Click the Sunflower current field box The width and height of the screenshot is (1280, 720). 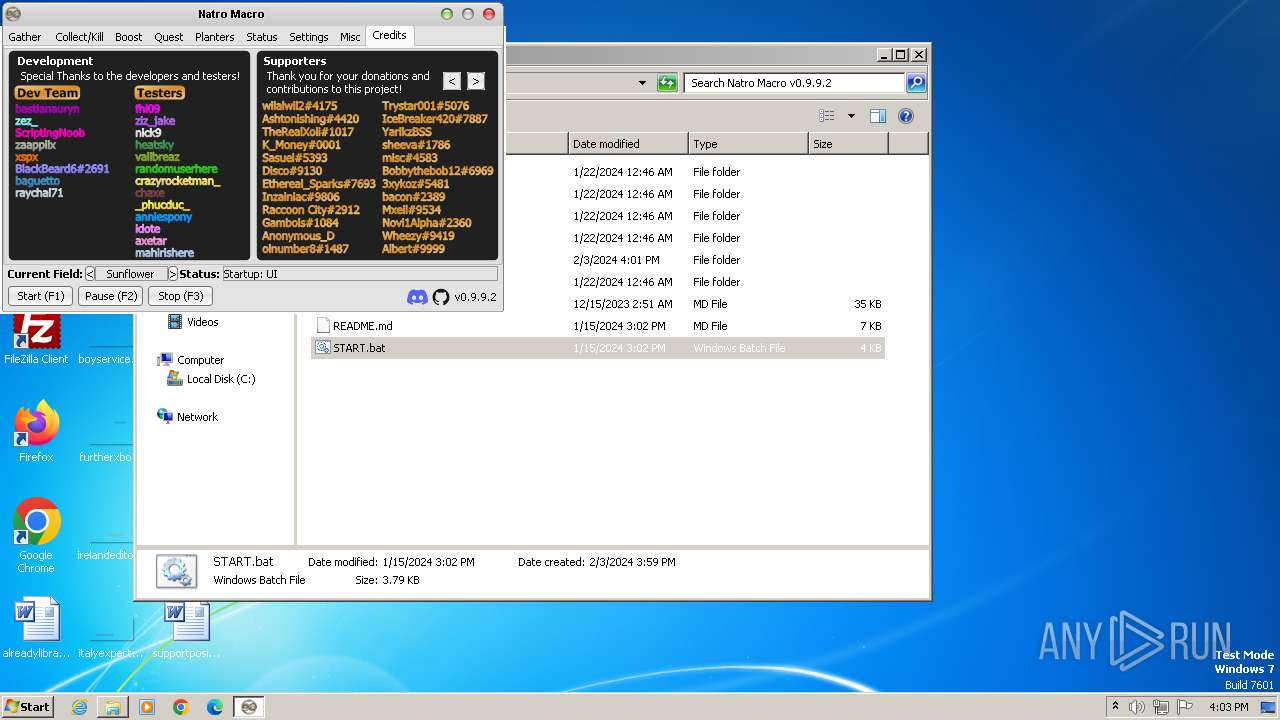[x=131, y=274]
